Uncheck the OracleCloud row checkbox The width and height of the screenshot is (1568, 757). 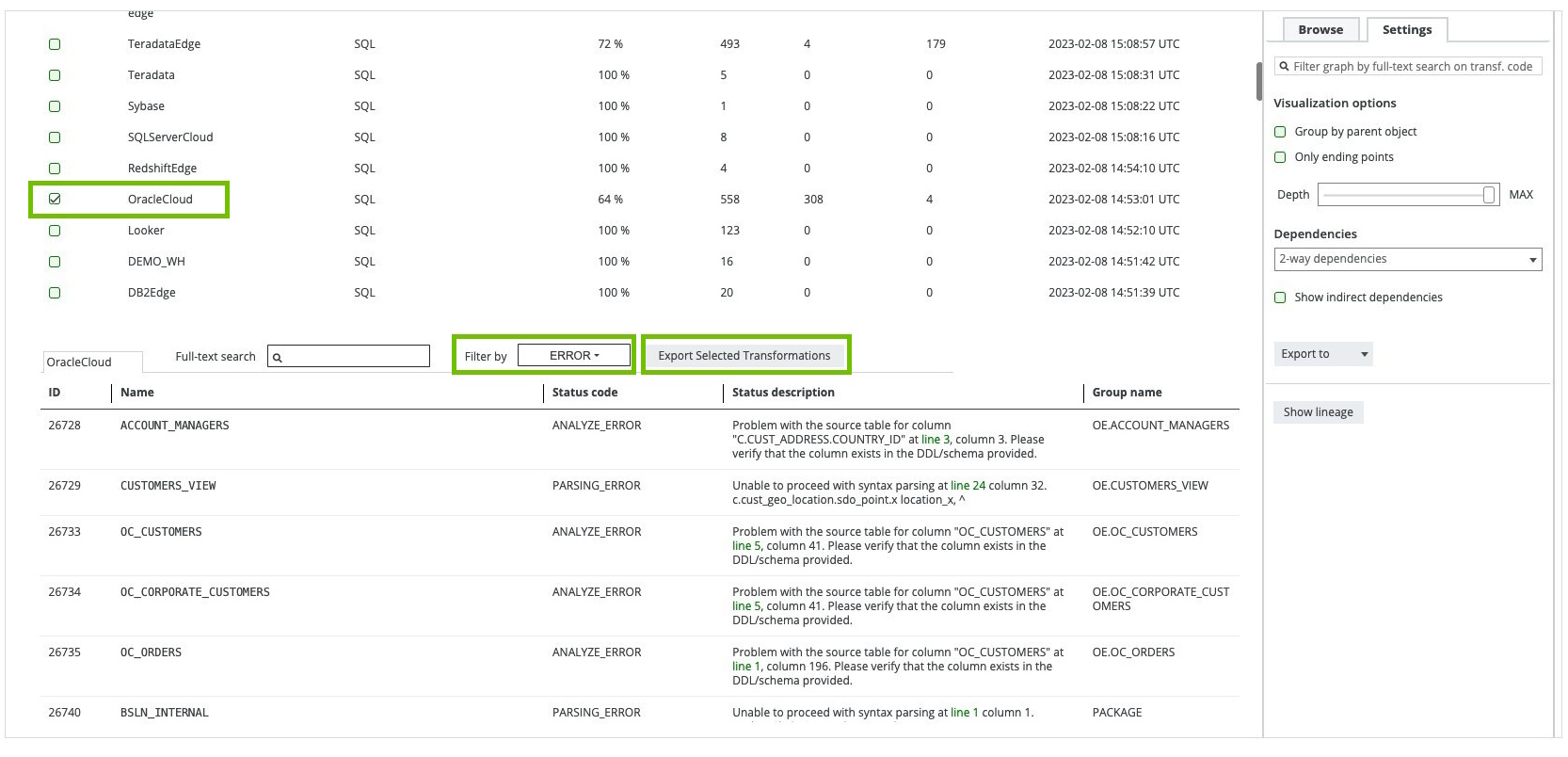coord(55,200)
